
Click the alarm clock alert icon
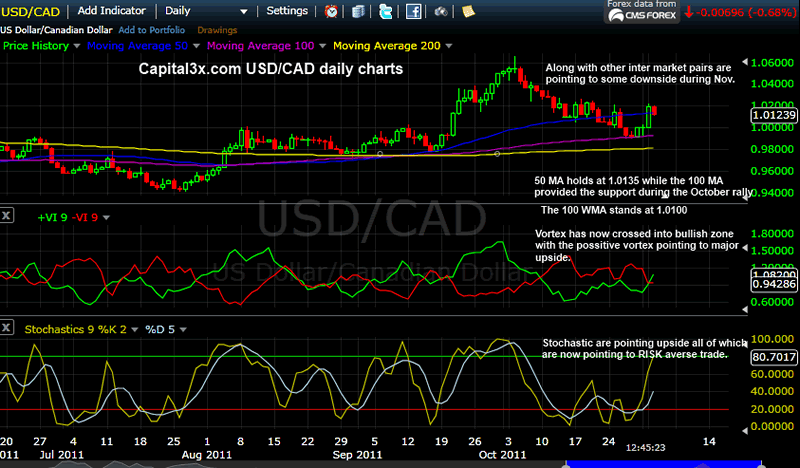tap(332, 12)
